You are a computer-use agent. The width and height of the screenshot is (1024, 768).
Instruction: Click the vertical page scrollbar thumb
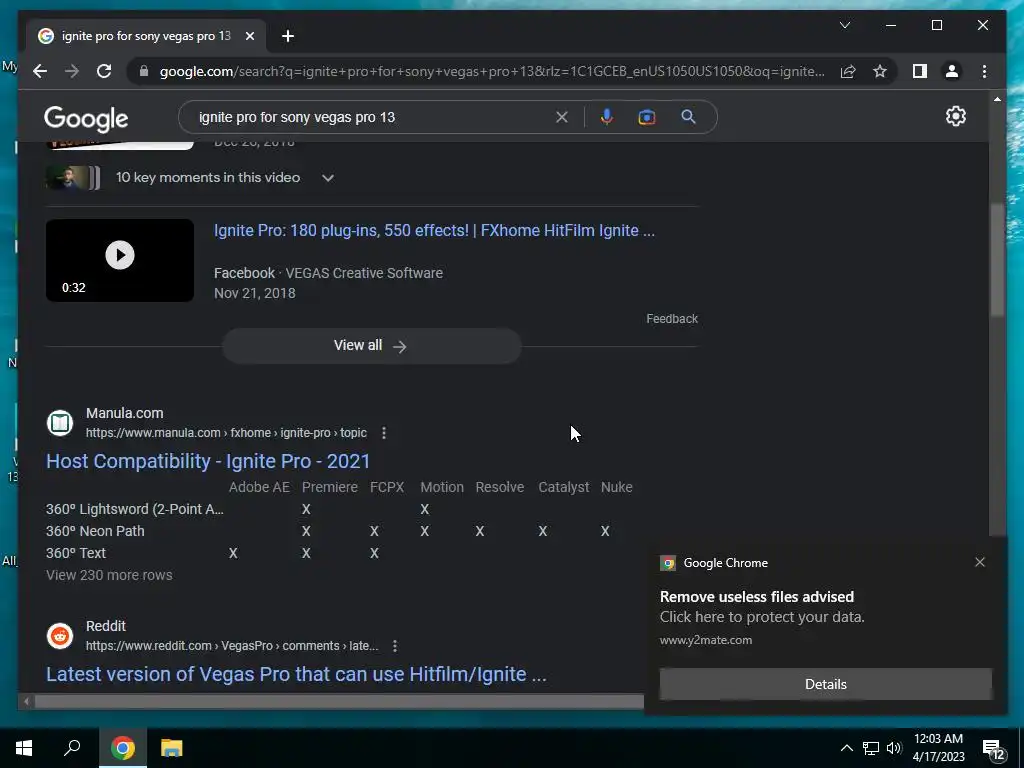[x=997, y=260]
